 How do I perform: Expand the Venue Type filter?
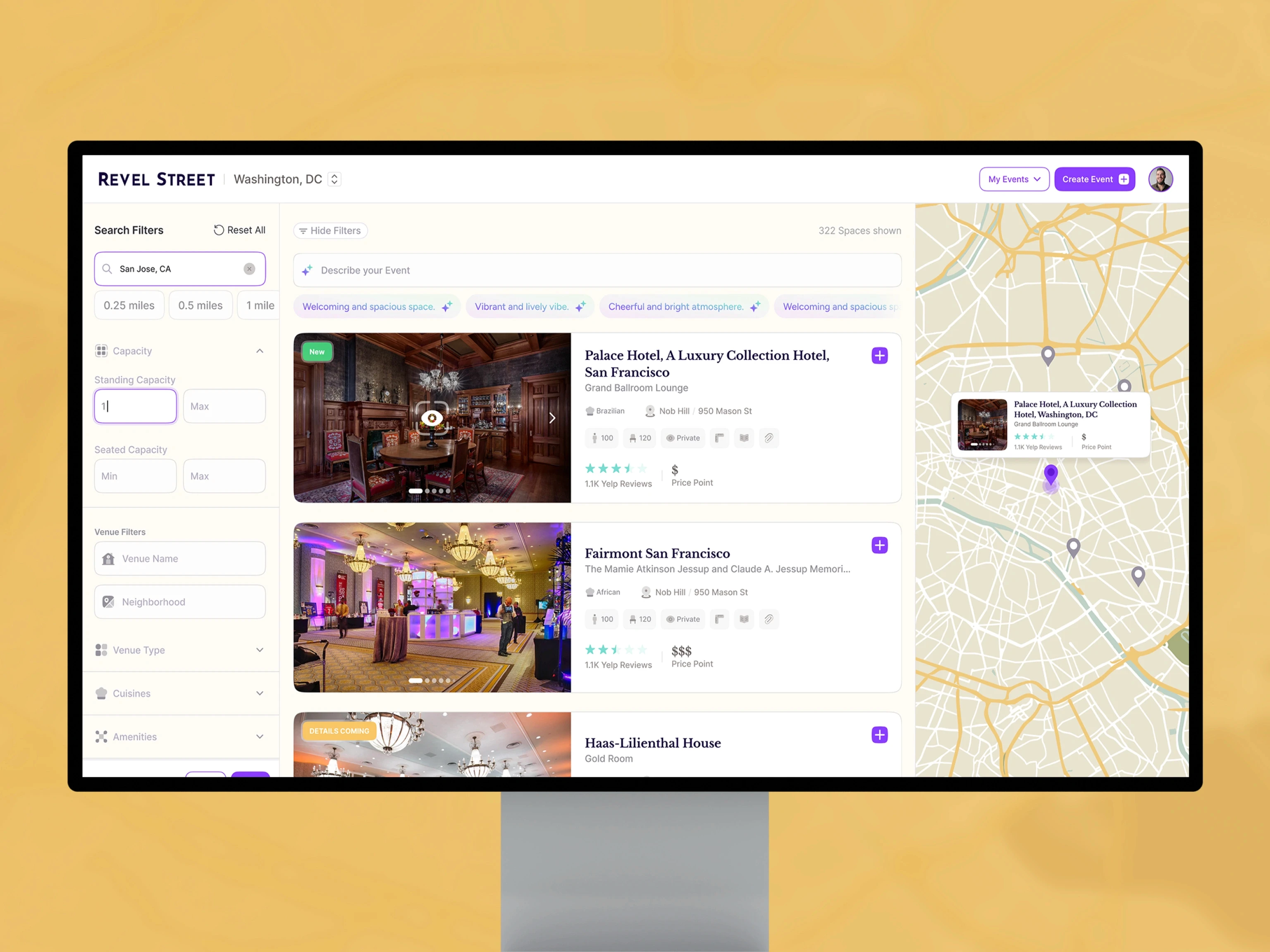coord(260,650)
